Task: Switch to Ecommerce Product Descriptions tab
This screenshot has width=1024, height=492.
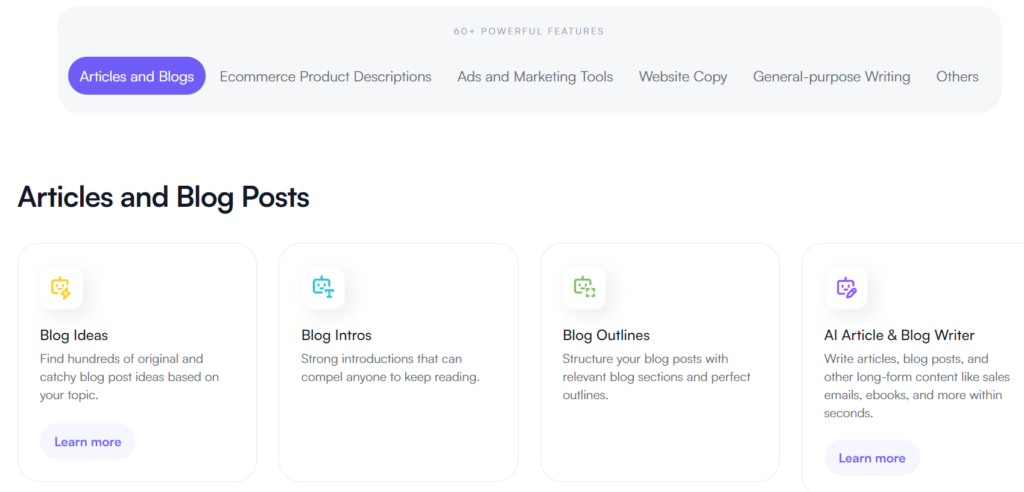Action: click(x=325, y=76)
